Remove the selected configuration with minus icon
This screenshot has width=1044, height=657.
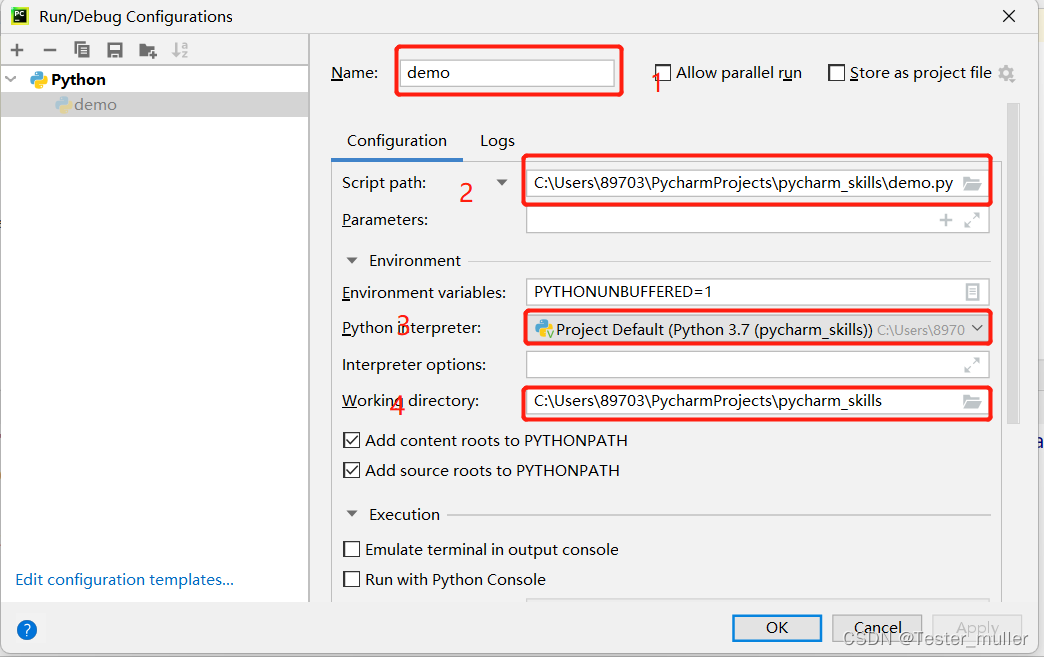coord(50,50)
